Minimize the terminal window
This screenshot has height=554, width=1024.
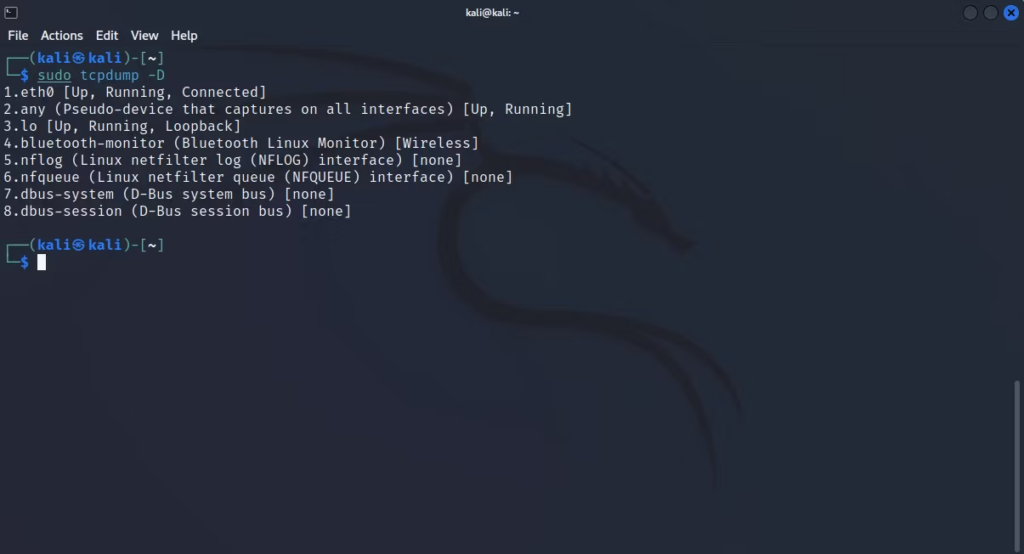pyautogui.click(x=970, y=12)
